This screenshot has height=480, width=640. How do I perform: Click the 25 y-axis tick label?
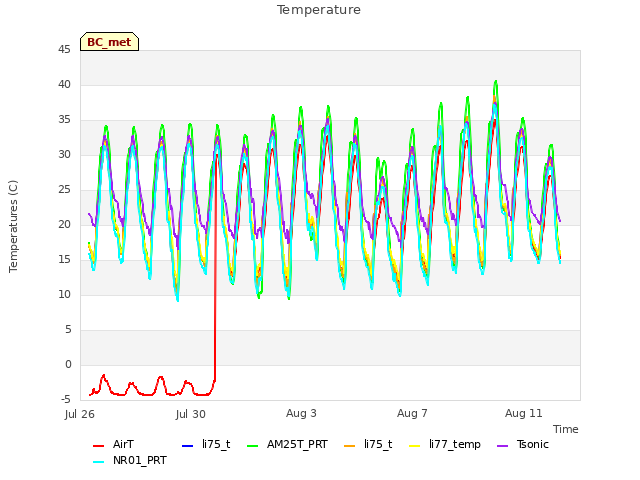pyautogui.click(x=64, y=190)
